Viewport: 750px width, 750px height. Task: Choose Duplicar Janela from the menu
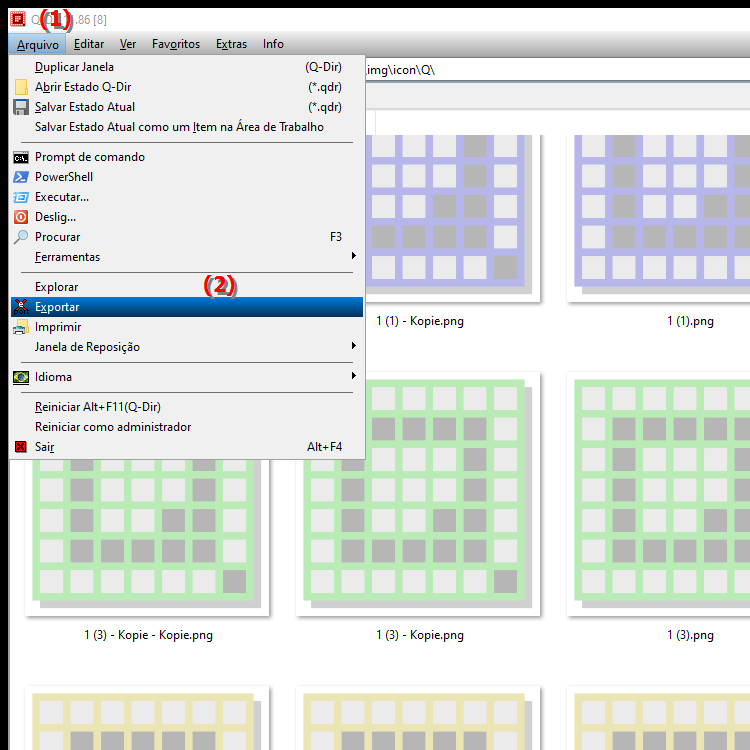tap(187, 67)
